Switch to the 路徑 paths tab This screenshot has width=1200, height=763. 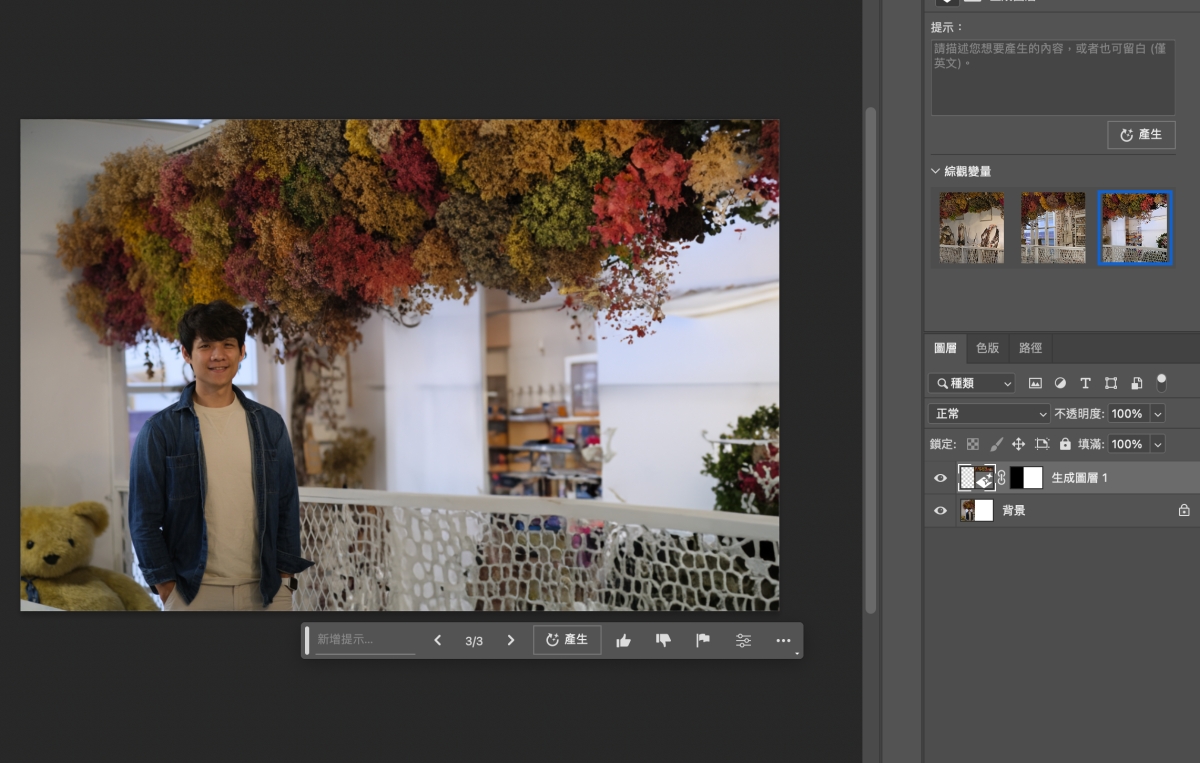[x=1030, y=348]
